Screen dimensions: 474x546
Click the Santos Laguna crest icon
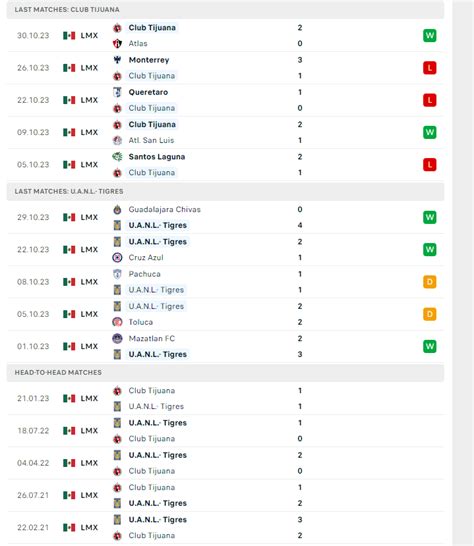[x=117, y=157]
